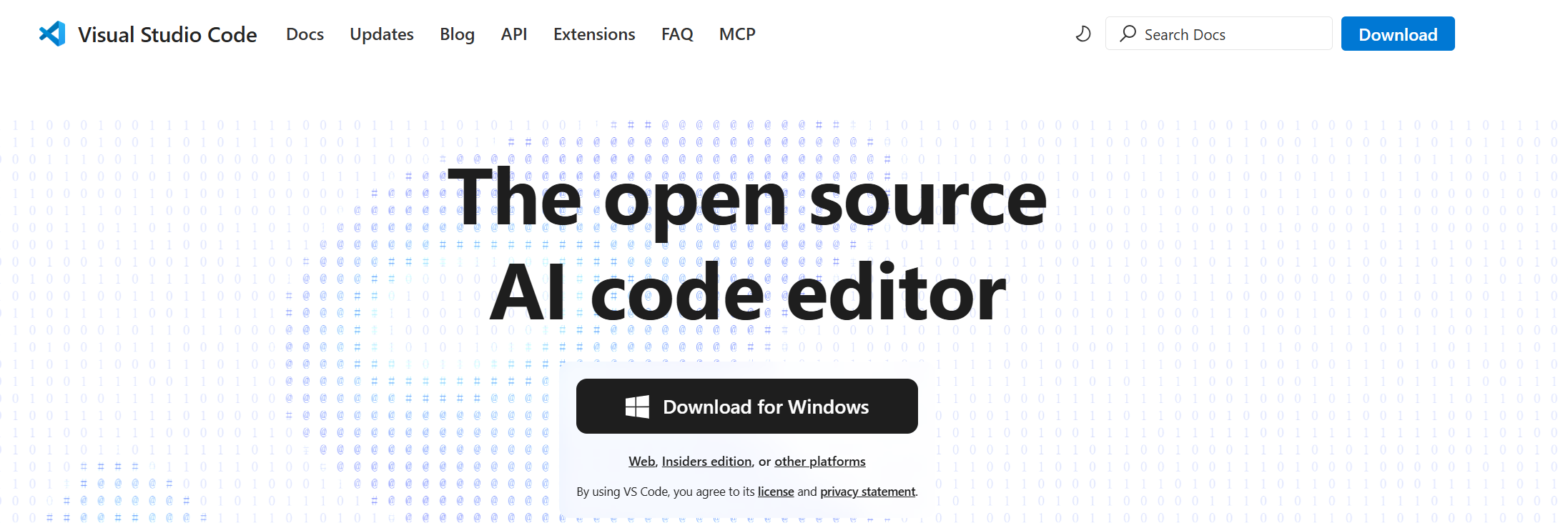Click the Visual Studio Code logo icon

pyautogui.click(x=52, y=34)
